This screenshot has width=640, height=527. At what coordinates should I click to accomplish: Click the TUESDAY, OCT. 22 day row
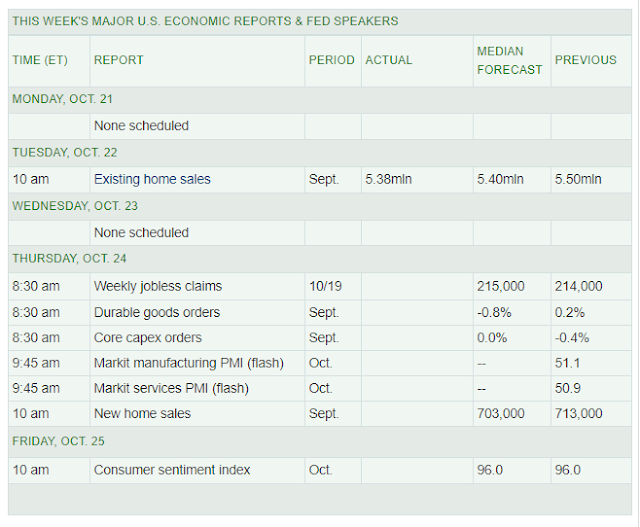click(x=320, y=153)
